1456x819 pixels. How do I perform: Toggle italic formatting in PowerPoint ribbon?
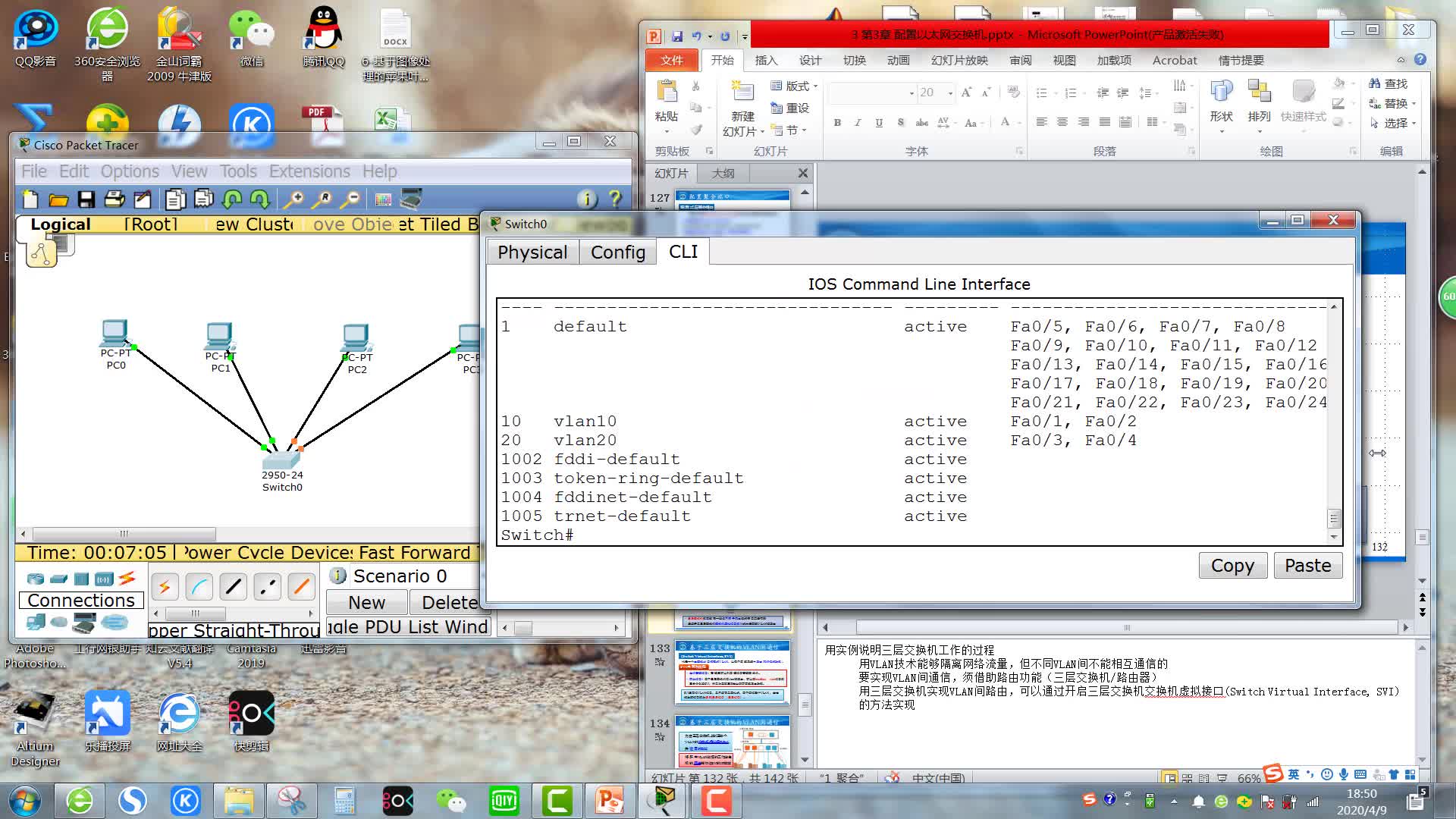[858, 122]
